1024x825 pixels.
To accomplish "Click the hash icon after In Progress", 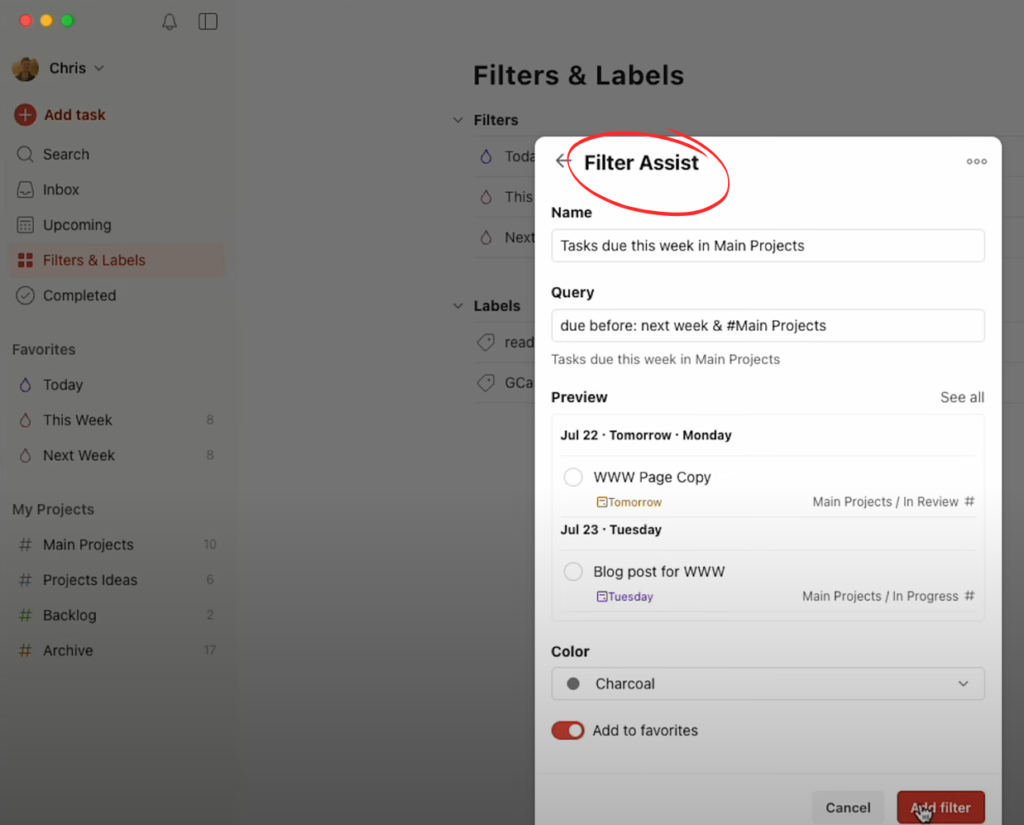I will [x=970, y=596].
